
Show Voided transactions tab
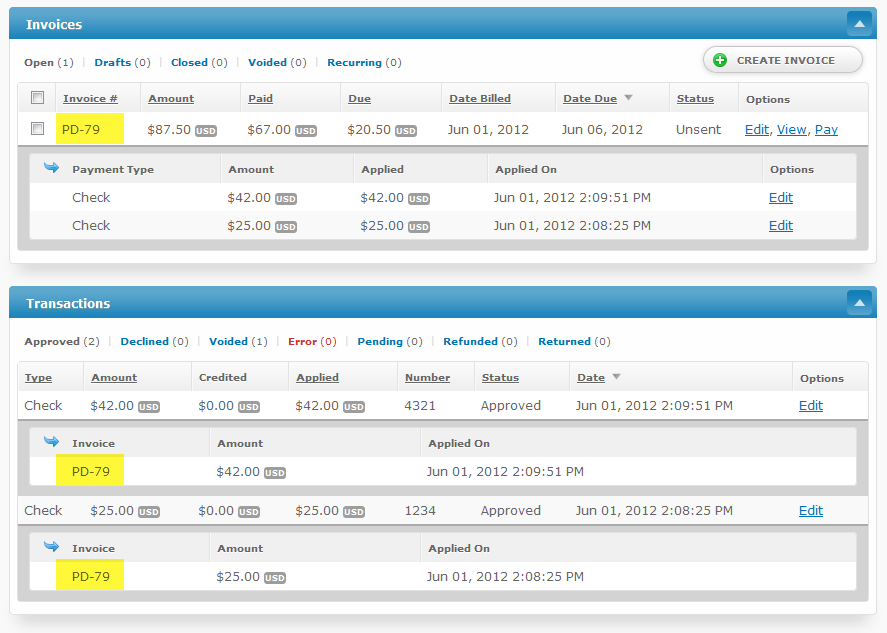coord(228,342)
